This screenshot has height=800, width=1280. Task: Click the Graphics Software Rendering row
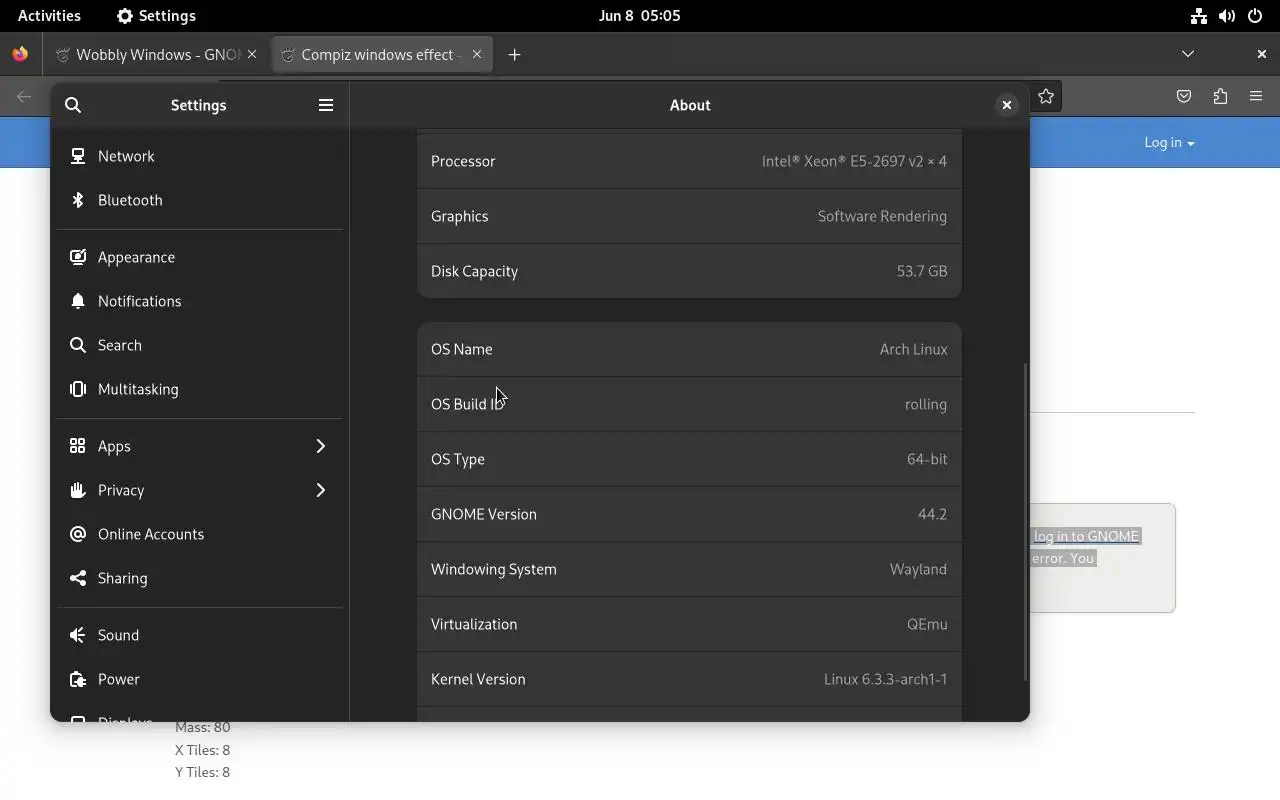tap(689, 216)
